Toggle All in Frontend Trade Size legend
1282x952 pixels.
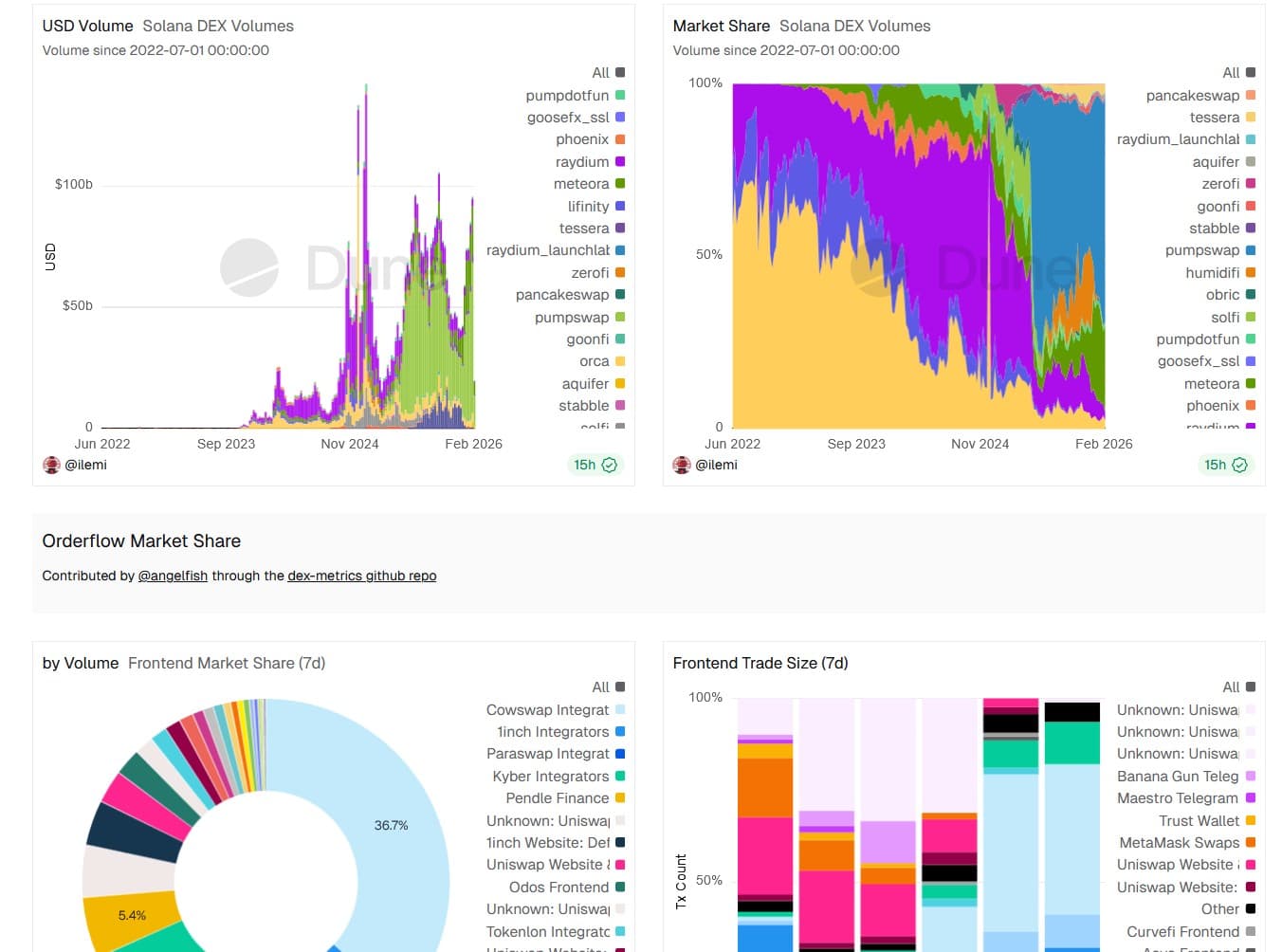pyautogui.click(x=1238, y=687)
